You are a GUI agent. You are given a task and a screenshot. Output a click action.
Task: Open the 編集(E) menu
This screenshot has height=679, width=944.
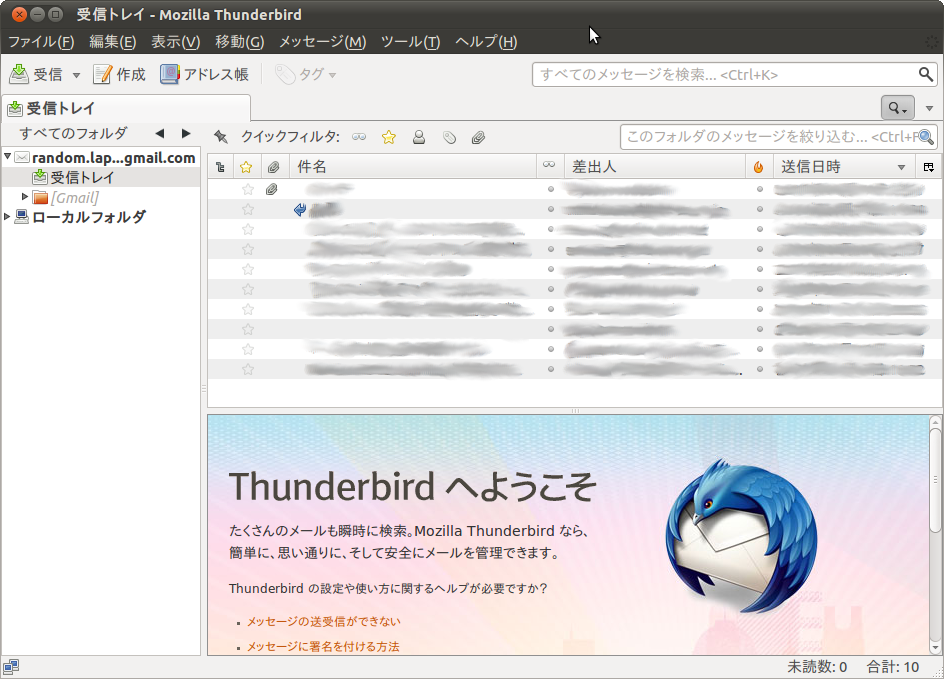tap(113, 42)
